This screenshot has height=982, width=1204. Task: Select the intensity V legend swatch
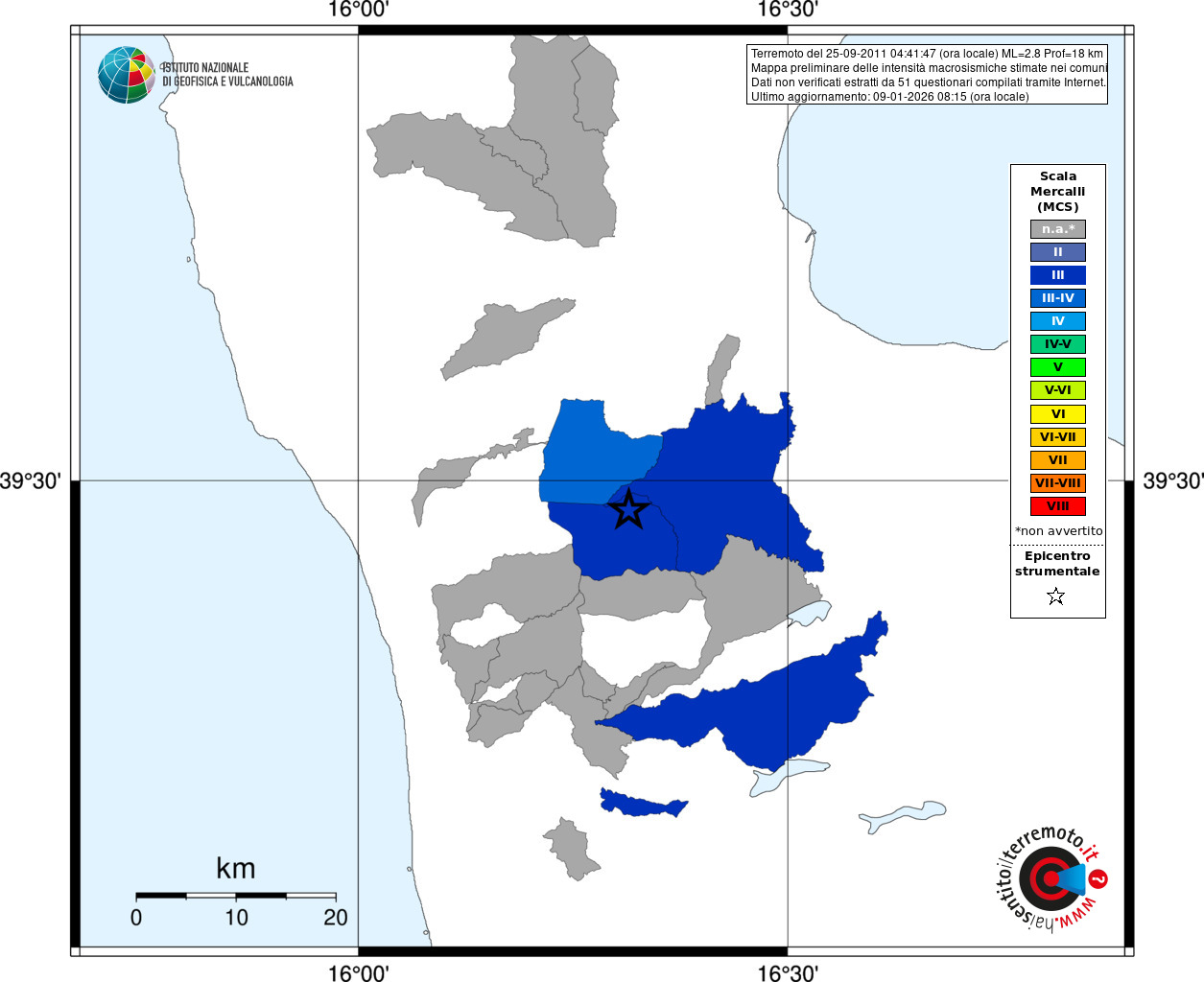(1058, 367)
